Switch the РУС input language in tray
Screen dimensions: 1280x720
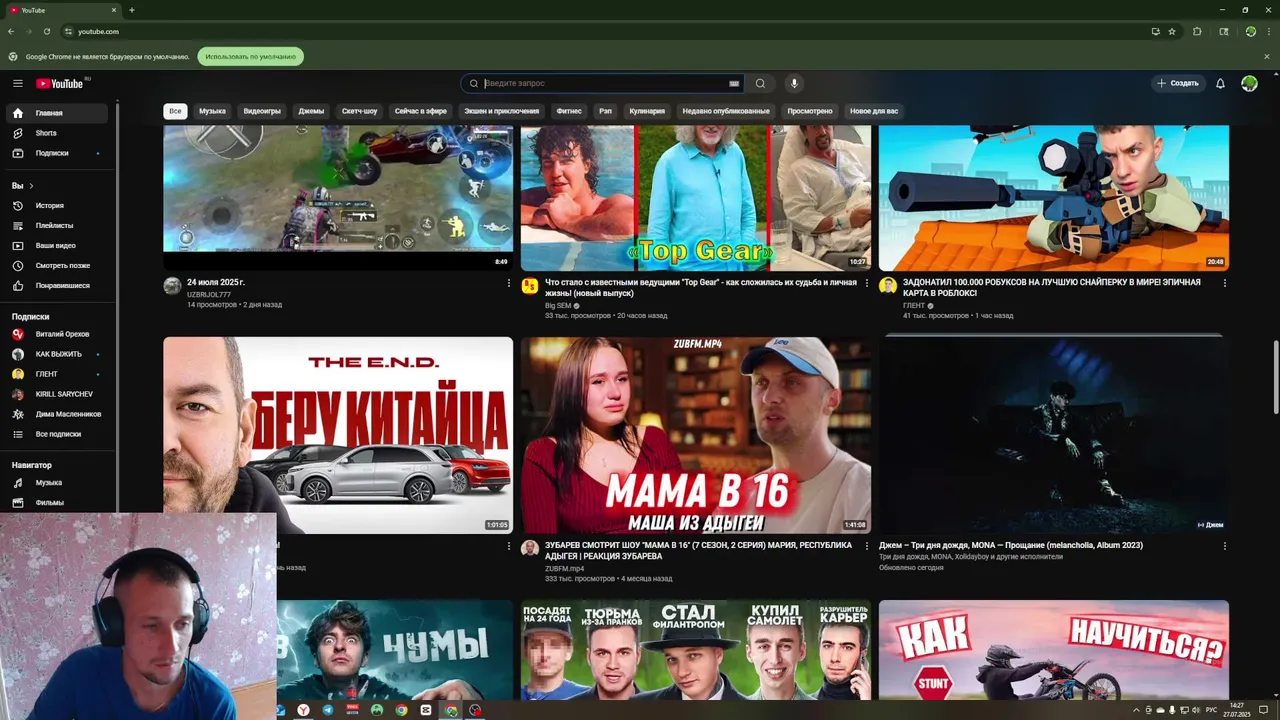(x=1211, y=710)
